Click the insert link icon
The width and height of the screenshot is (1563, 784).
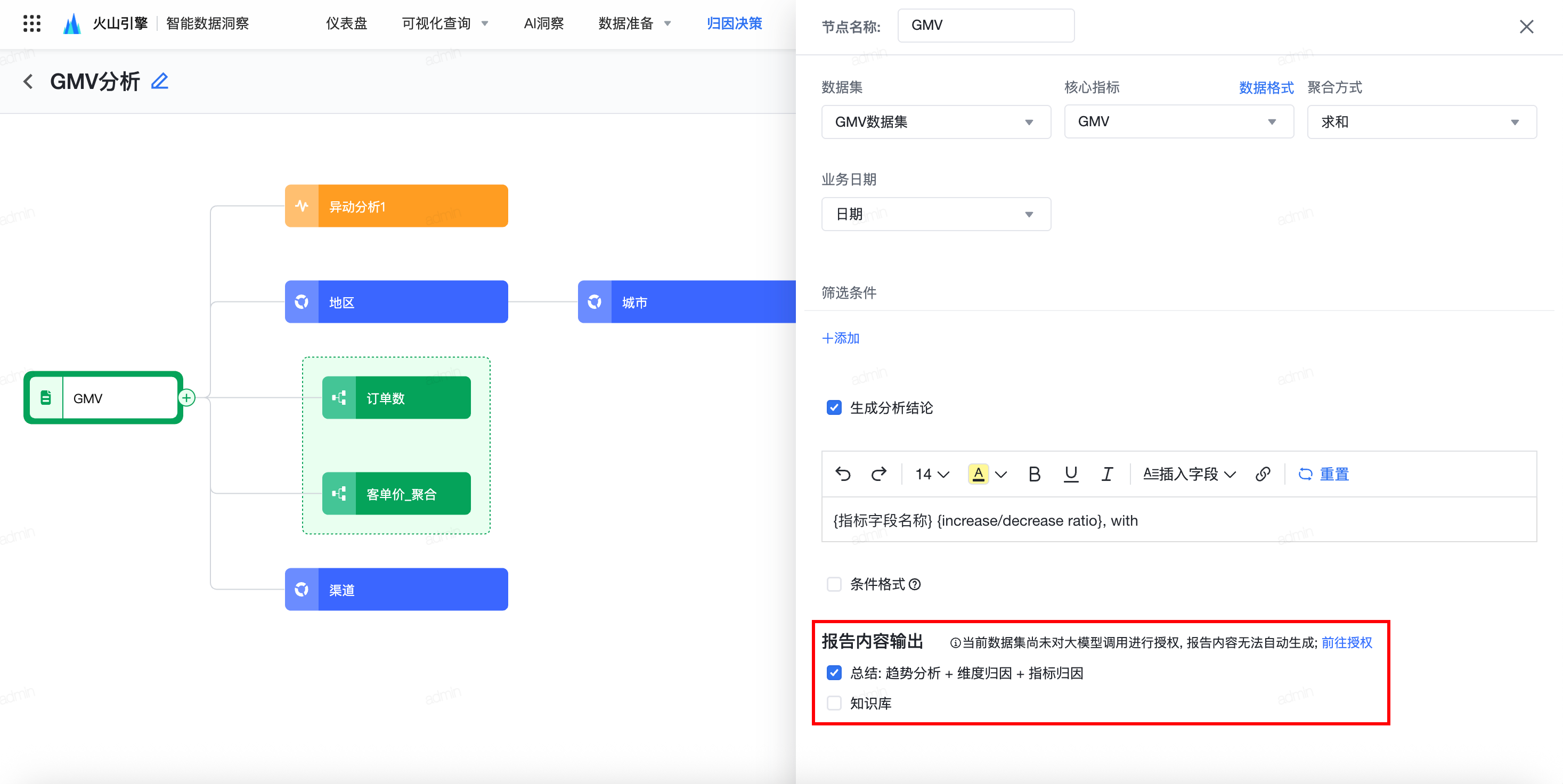[1263, 474]
